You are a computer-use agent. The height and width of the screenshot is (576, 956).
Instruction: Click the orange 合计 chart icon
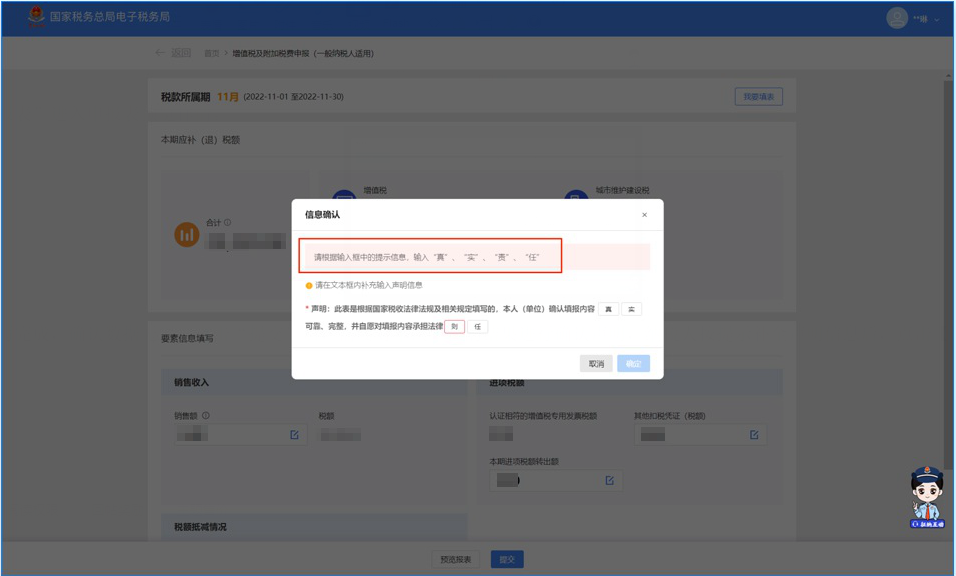tap(187, 234)
